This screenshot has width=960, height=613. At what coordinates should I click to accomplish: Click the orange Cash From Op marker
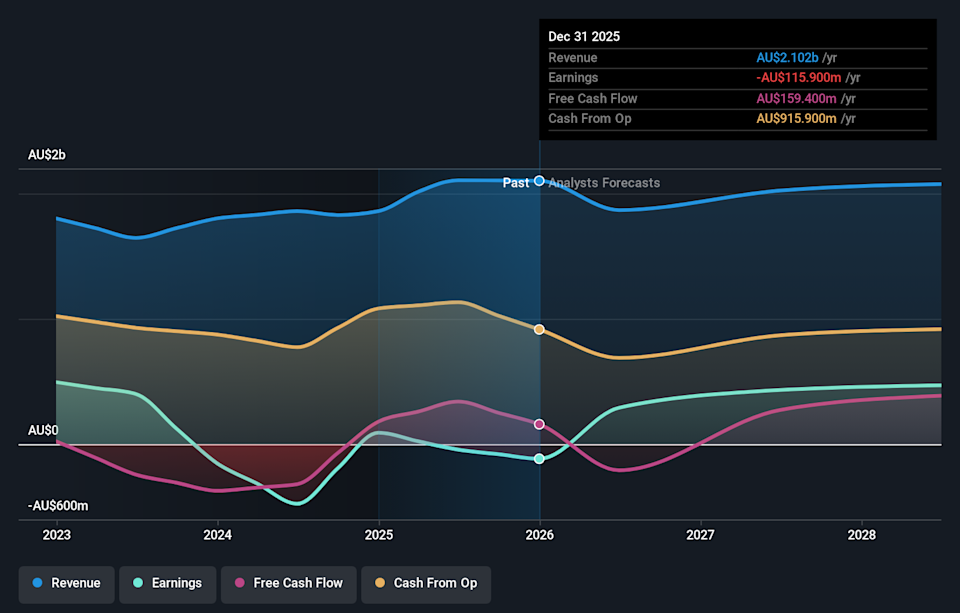[540, 329]
